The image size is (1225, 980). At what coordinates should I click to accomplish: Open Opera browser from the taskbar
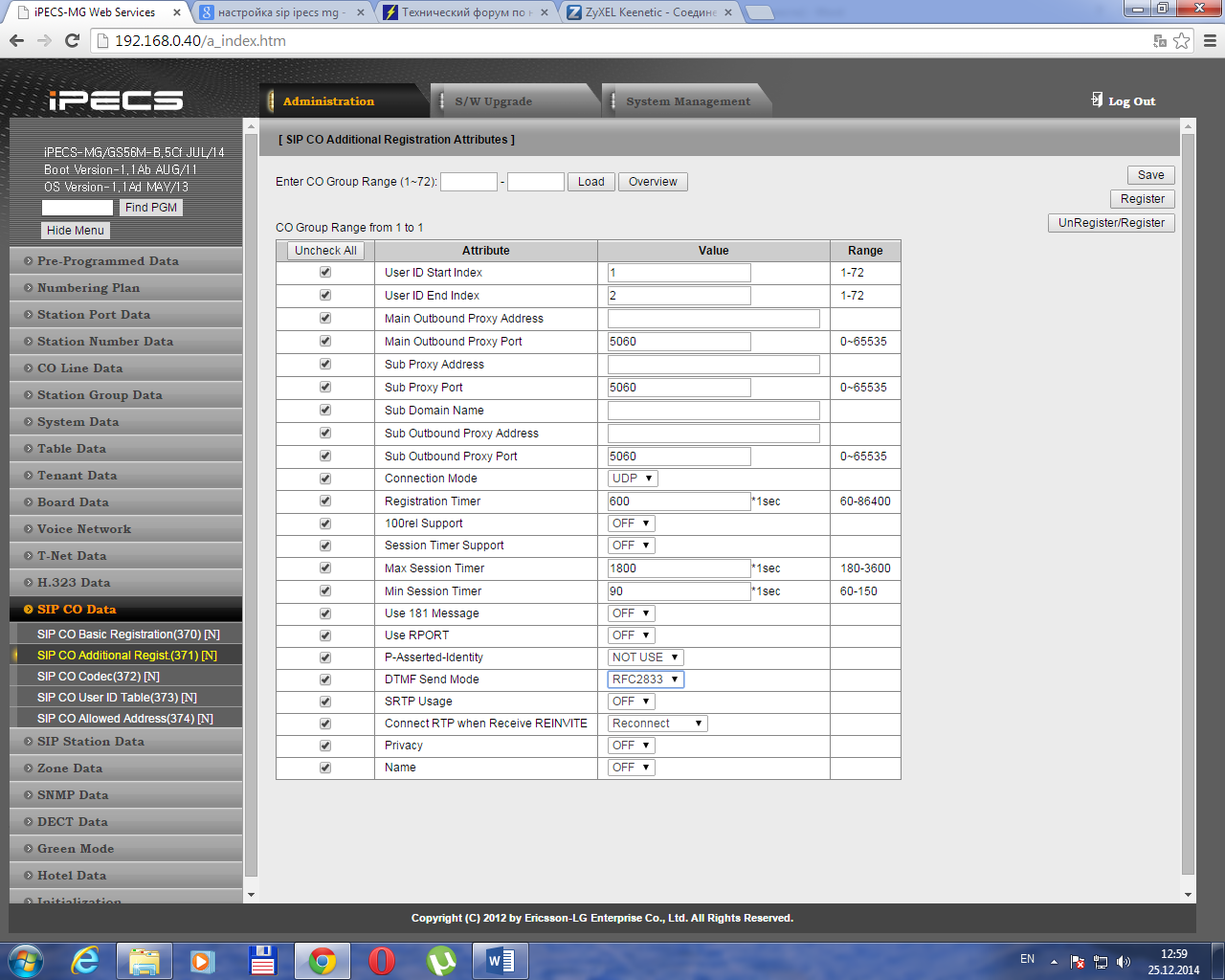[x=382, y=960]
